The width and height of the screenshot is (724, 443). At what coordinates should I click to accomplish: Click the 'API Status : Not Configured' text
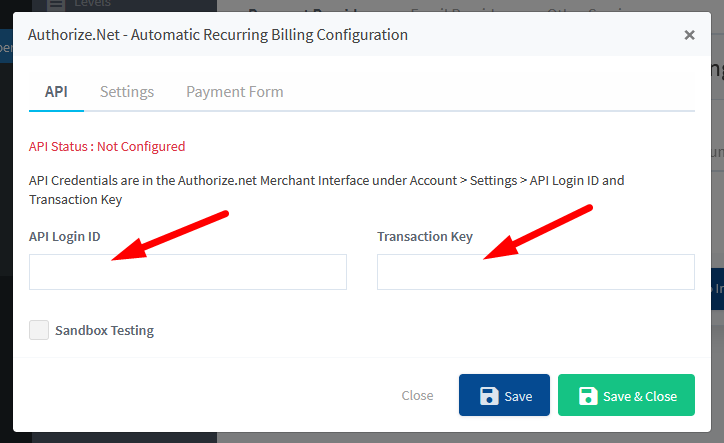tap(107, 146)
